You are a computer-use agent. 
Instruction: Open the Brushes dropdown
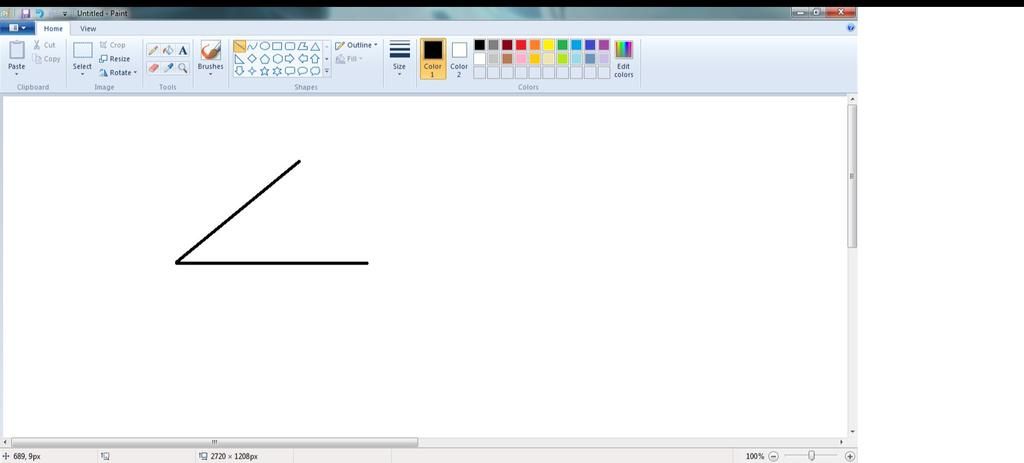[x=210, y=74]
